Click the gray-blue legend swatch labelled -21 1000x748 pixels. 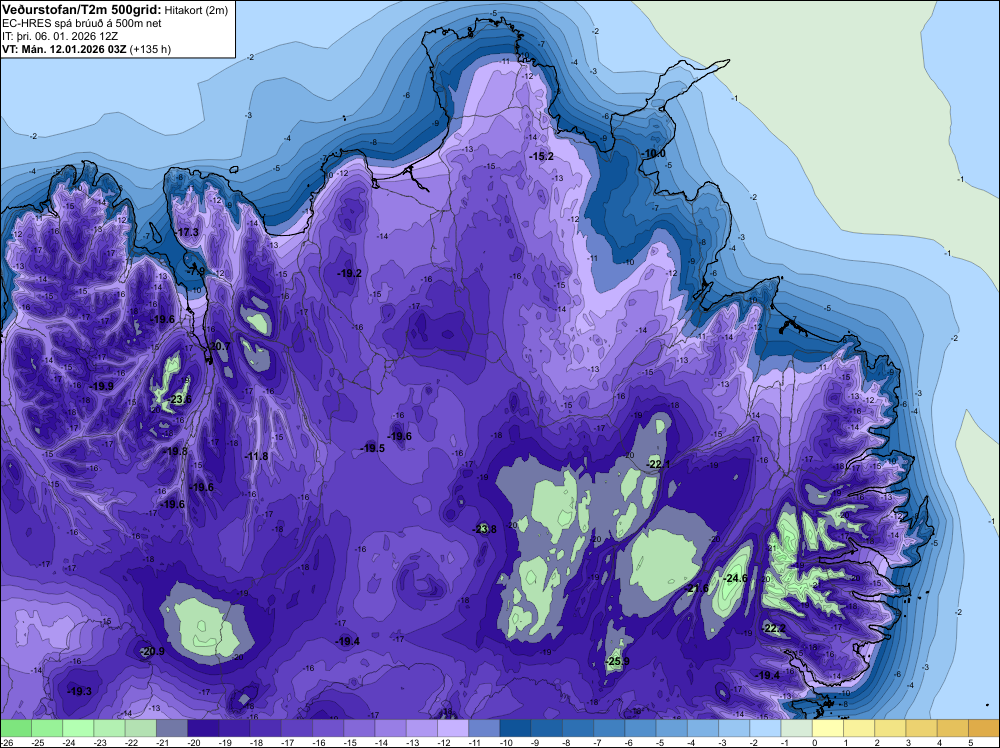click(172, 728)
